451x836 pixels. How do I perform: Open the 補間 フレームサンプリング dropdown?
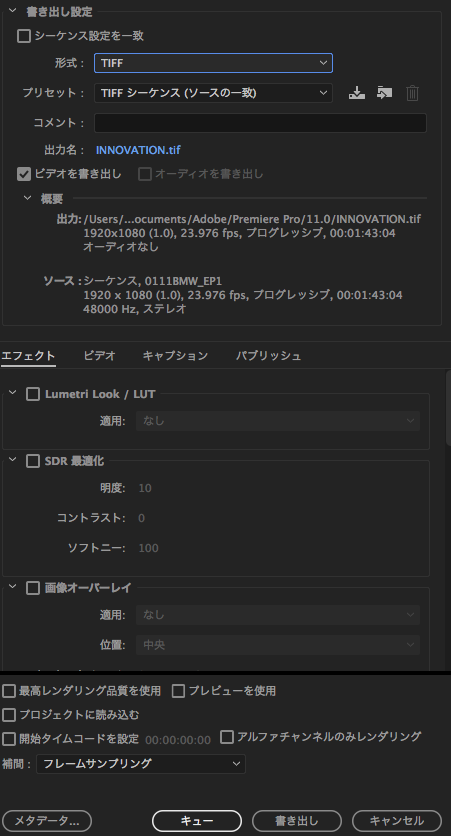(x=141, y=763)
